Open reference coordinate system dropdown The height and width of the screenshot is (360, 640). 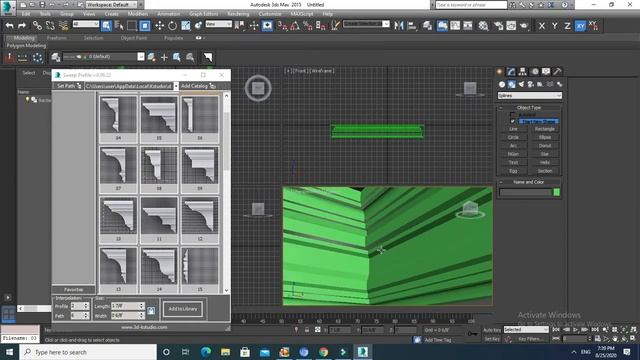[218, 24]
